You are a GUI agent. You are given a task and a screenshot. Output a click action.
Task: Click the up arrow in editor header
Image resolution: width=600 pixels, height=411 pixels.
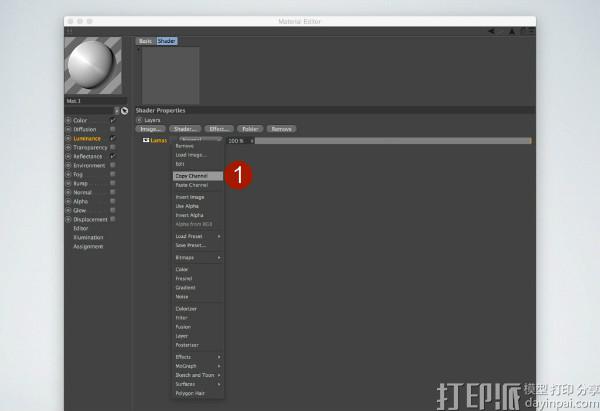[512, 31]
